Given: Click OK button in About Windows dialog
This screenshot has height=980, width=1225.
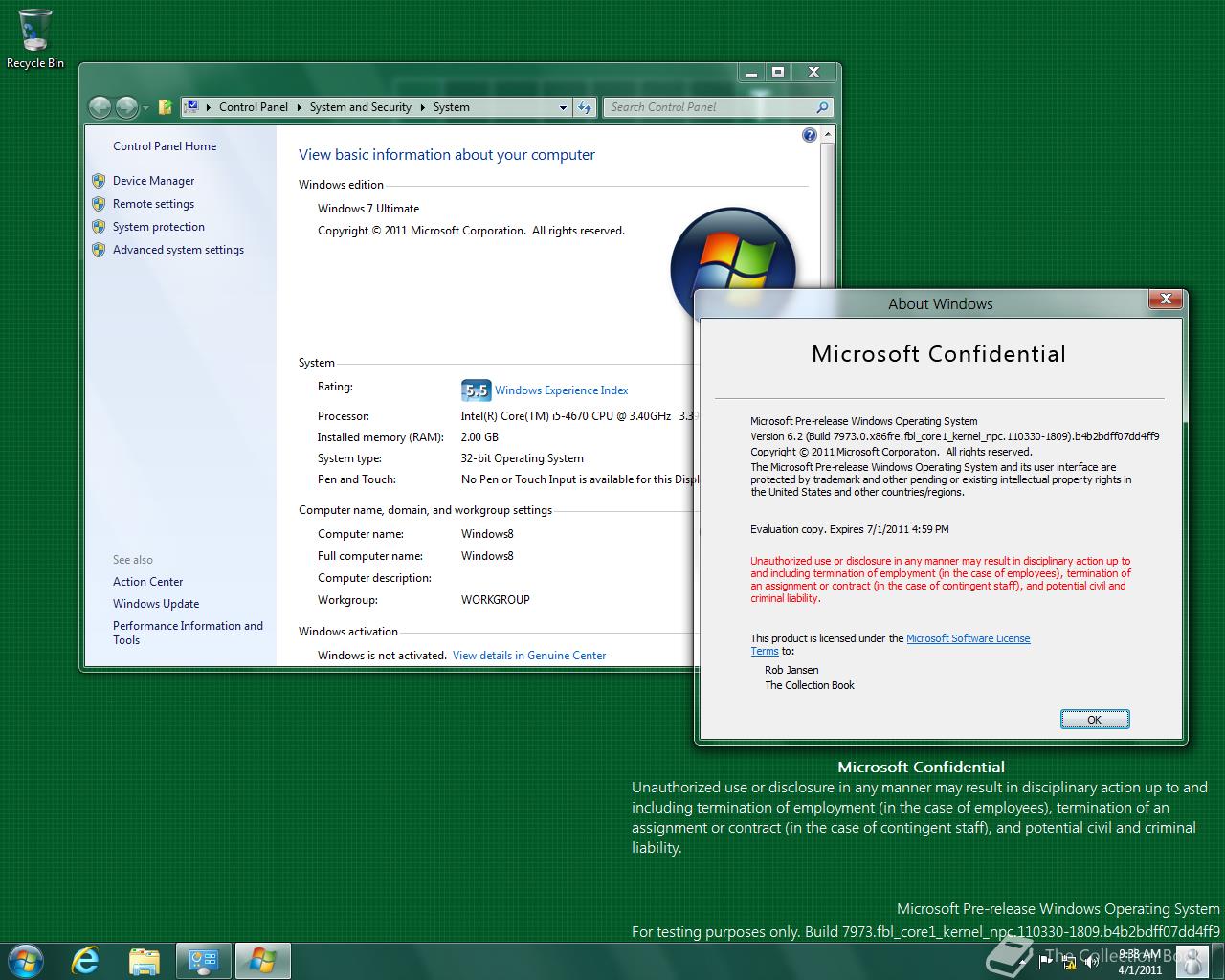Looking at the screenshot, I should (x=1095, y=720).
